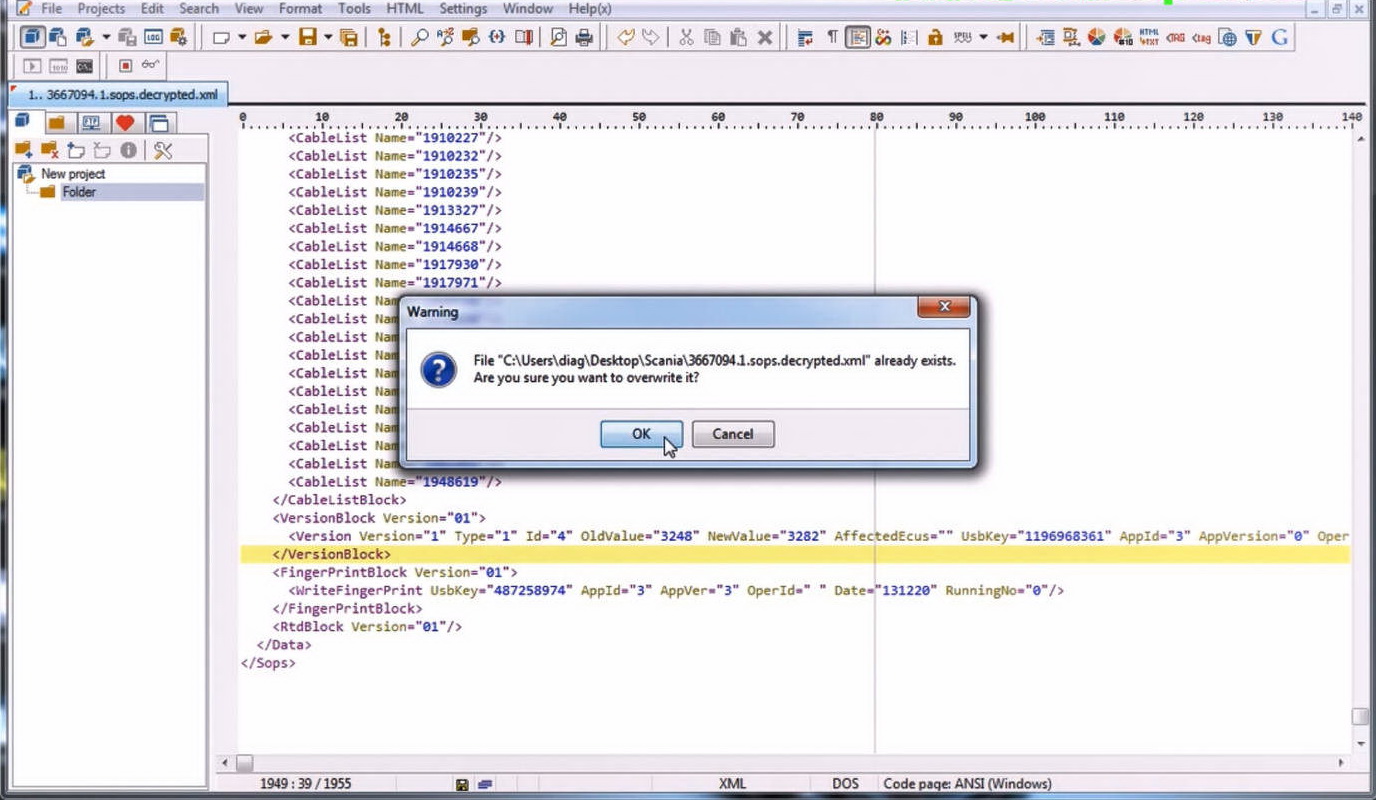This screenshot has height=800, width=1376.
Task: Click the Print icon
Action: coord(584,38)
